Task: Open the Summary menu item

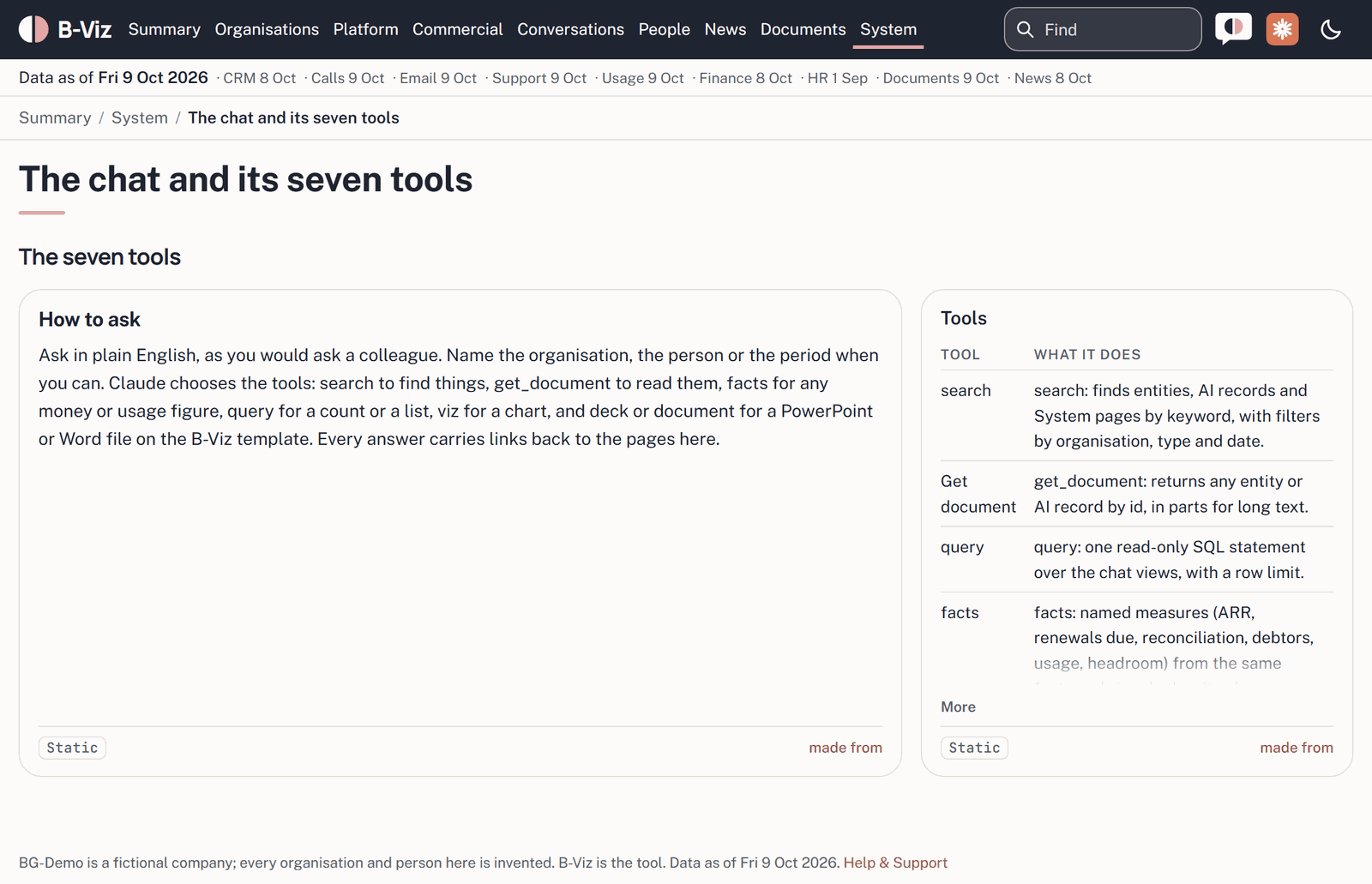Action: 165,29
